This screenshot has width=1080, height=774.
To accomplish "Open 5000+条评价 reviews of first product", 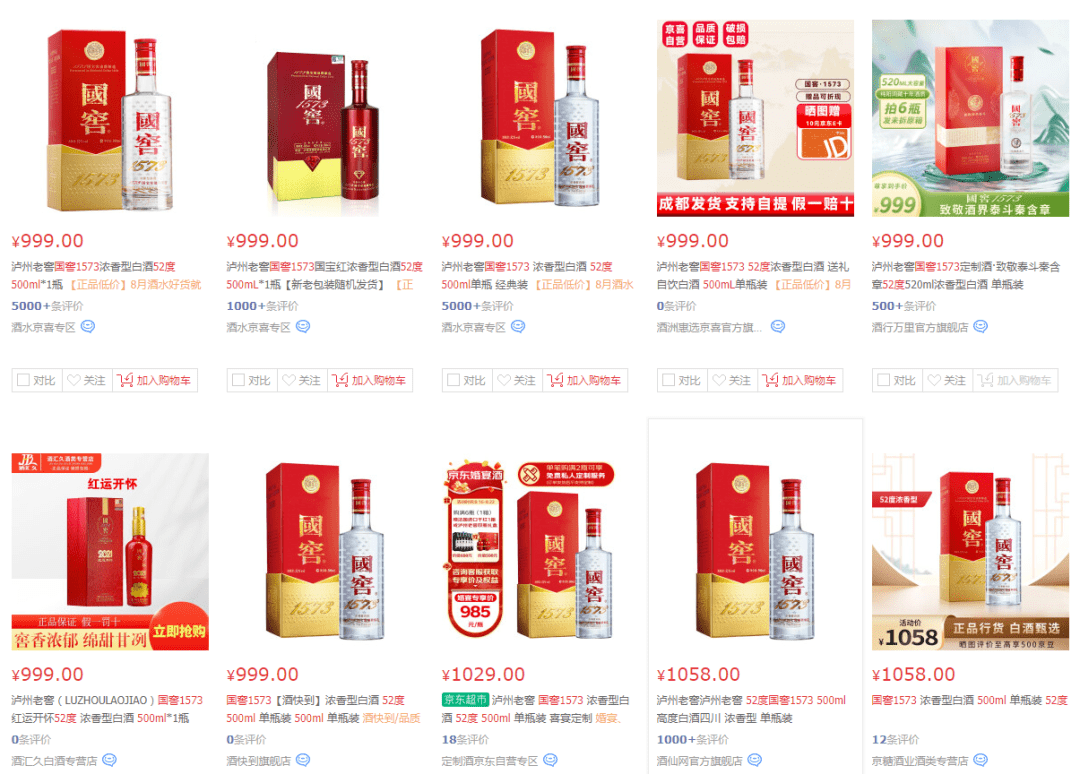I will pyautogui.click(x=47, y=306).
